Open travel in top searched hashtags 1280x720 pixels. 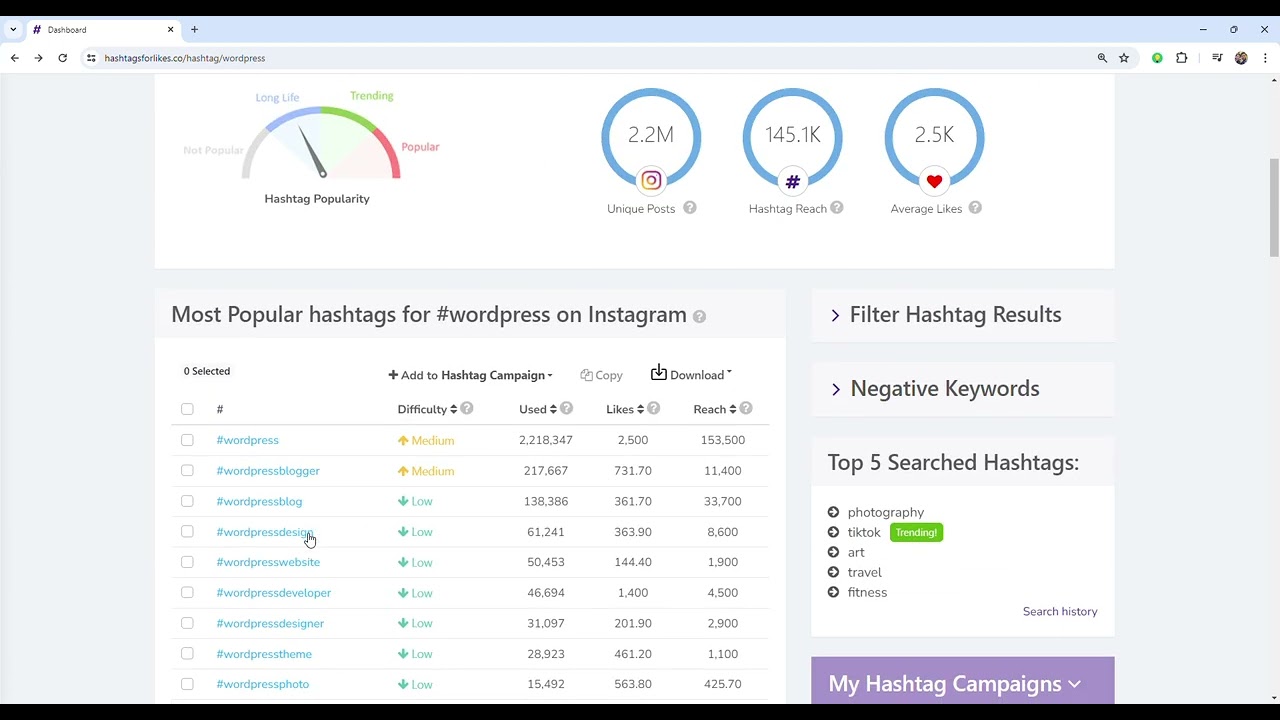tap(865, 572)
